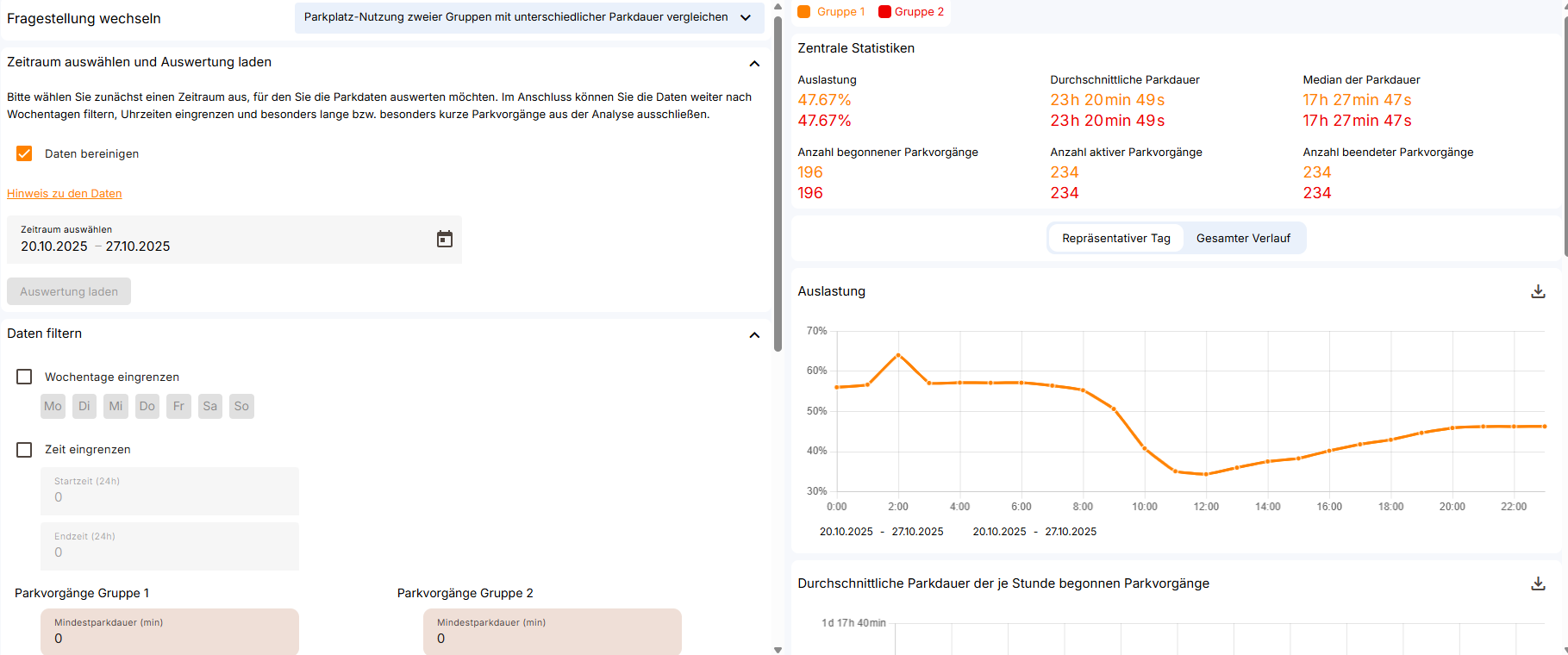
Task: Download the Auslastung chart
Action: pos(1537,291)
